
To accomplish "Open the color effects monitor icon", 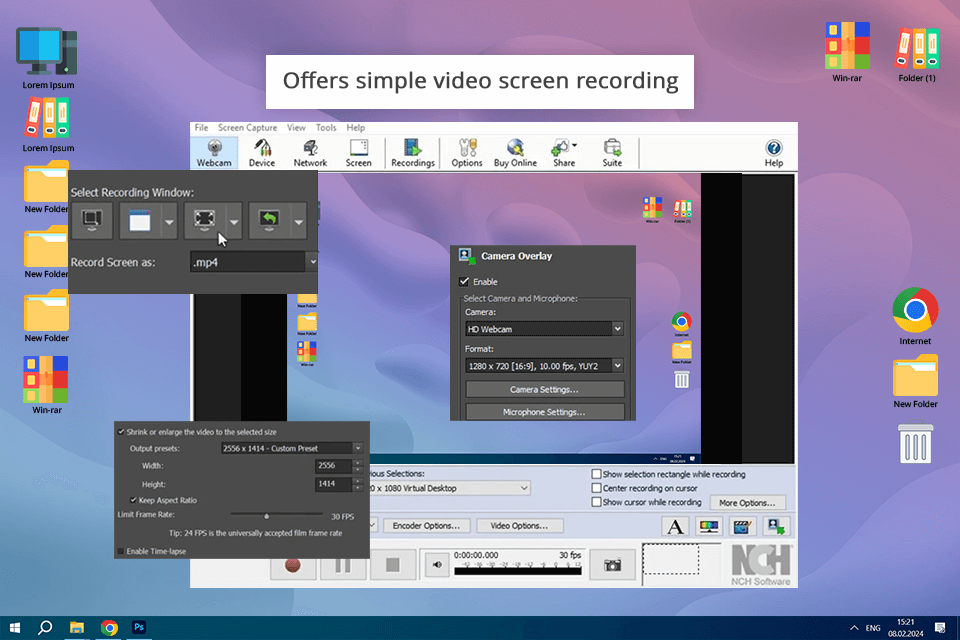I will point(709,527).
